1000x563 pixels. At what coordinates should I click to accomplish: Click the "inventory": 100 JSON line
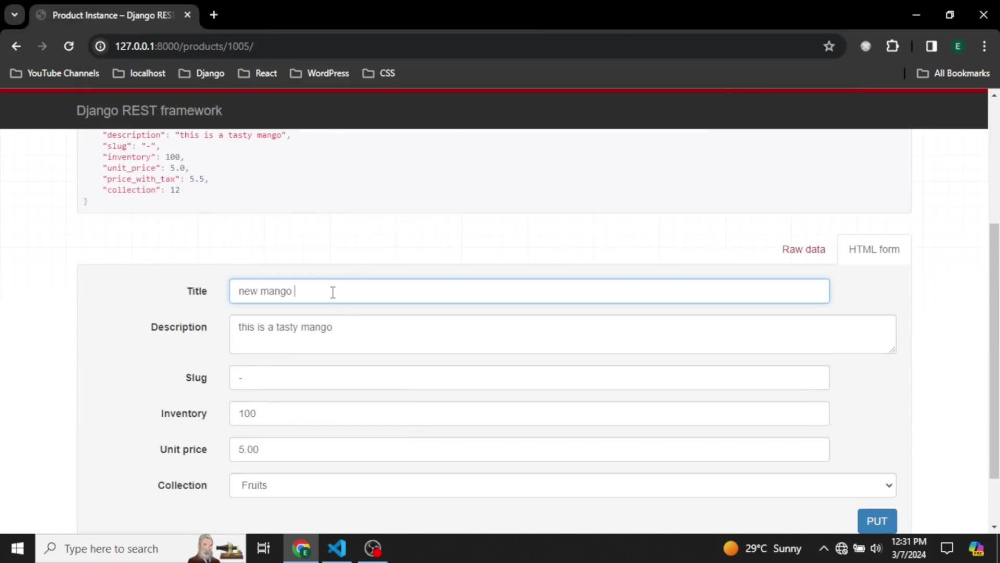pyautogui.click(x=143, y=157)
